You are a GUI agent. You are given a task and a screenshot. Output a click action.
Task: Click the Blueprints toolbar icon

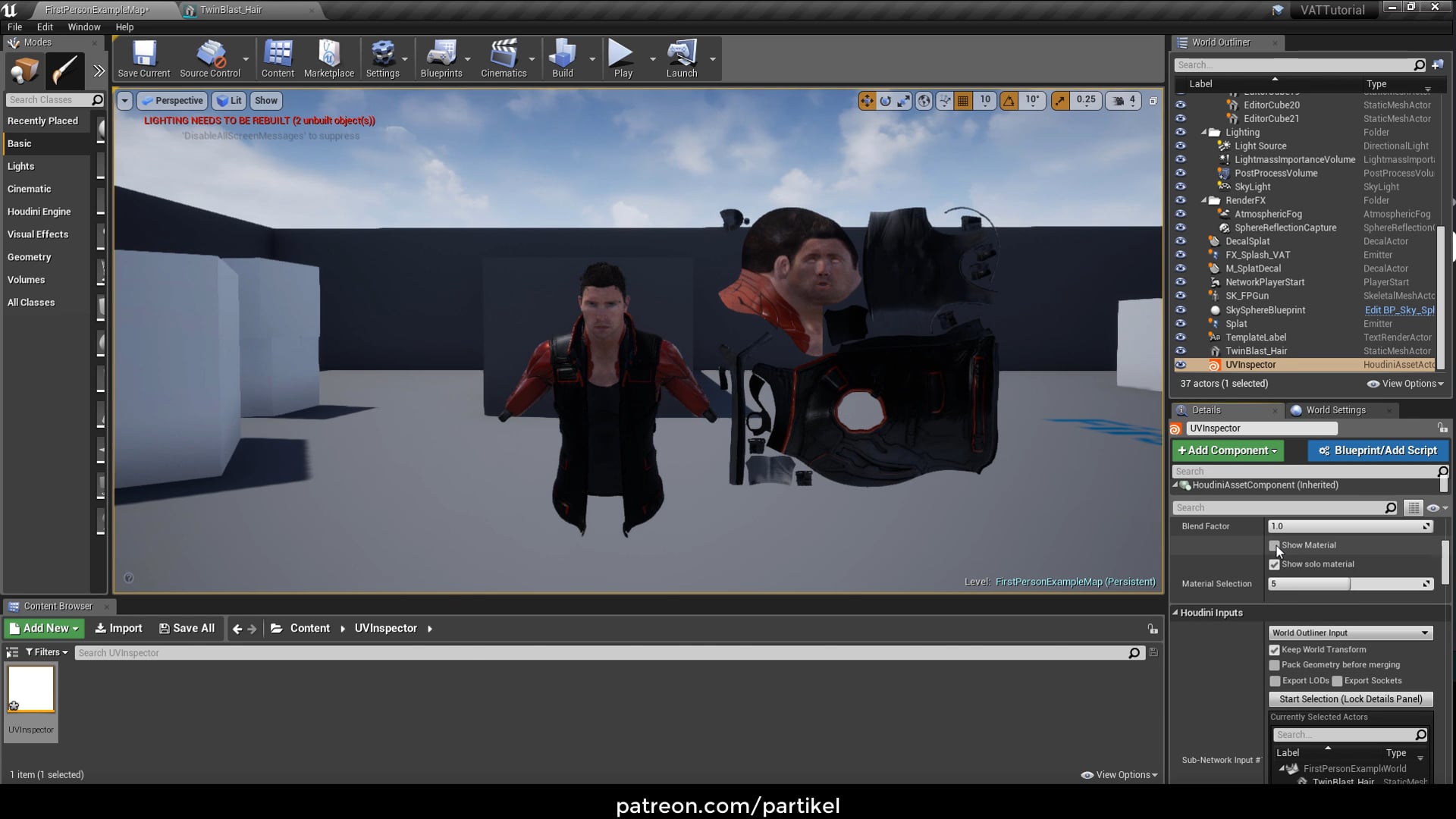441,58
